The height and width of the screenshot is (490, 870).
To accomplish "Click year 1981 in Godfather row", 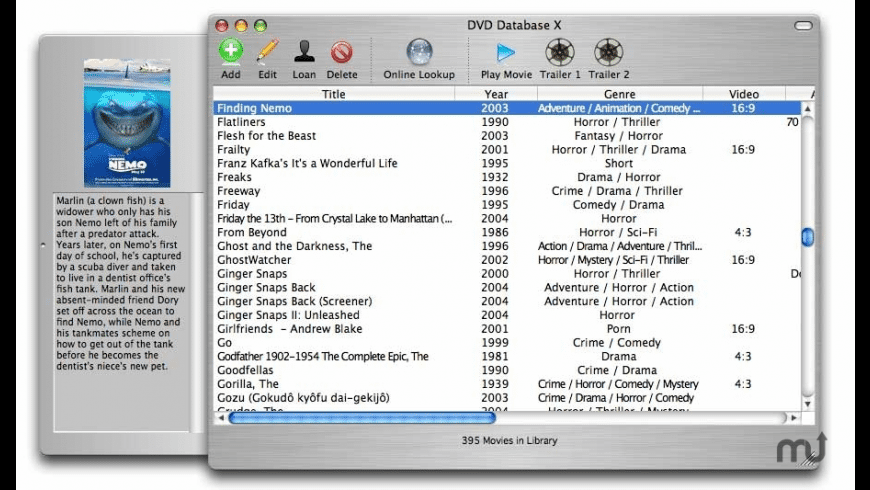I will [495, 356].
